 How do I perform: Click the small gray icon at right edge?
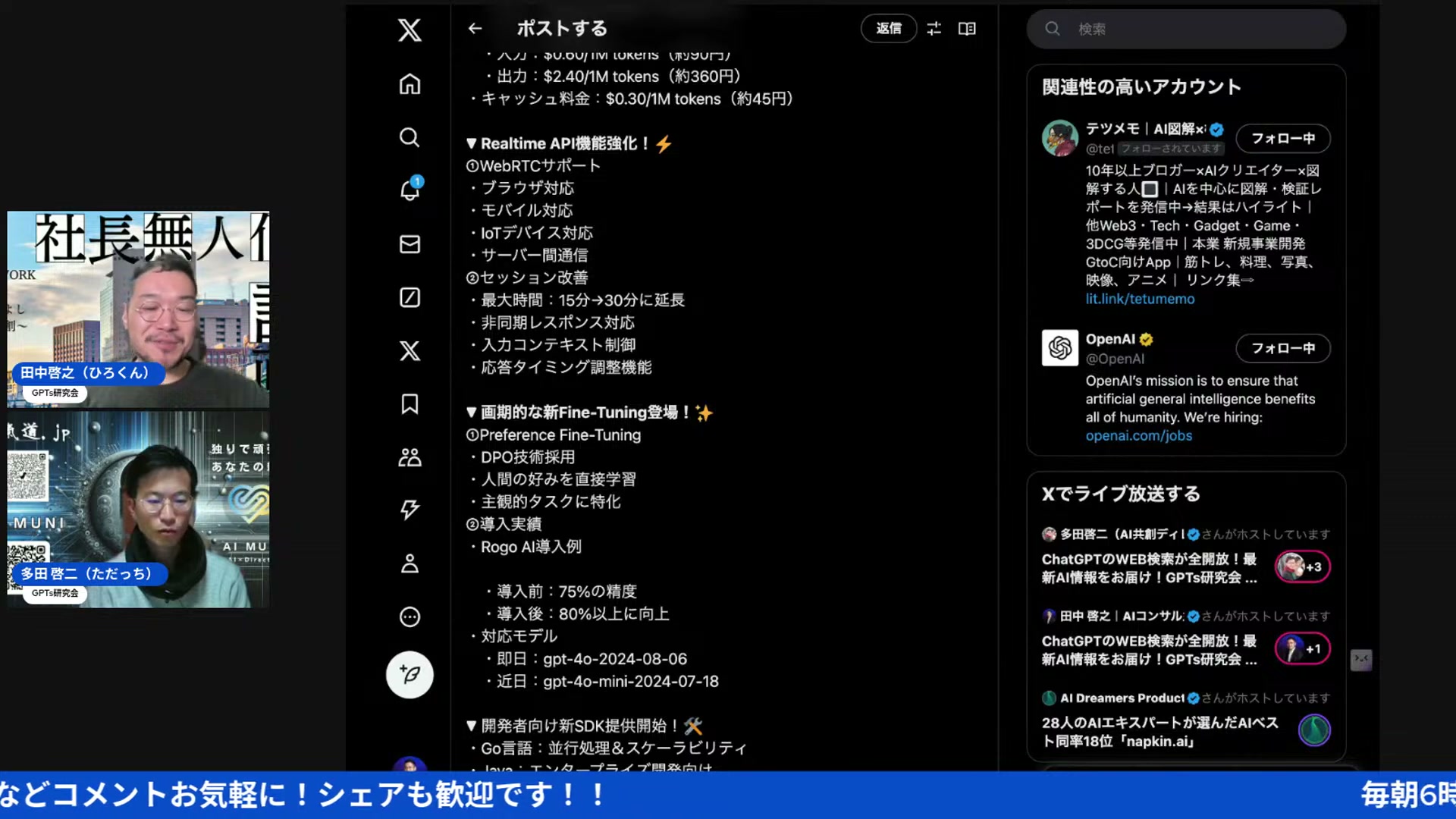pos(1361,660)
